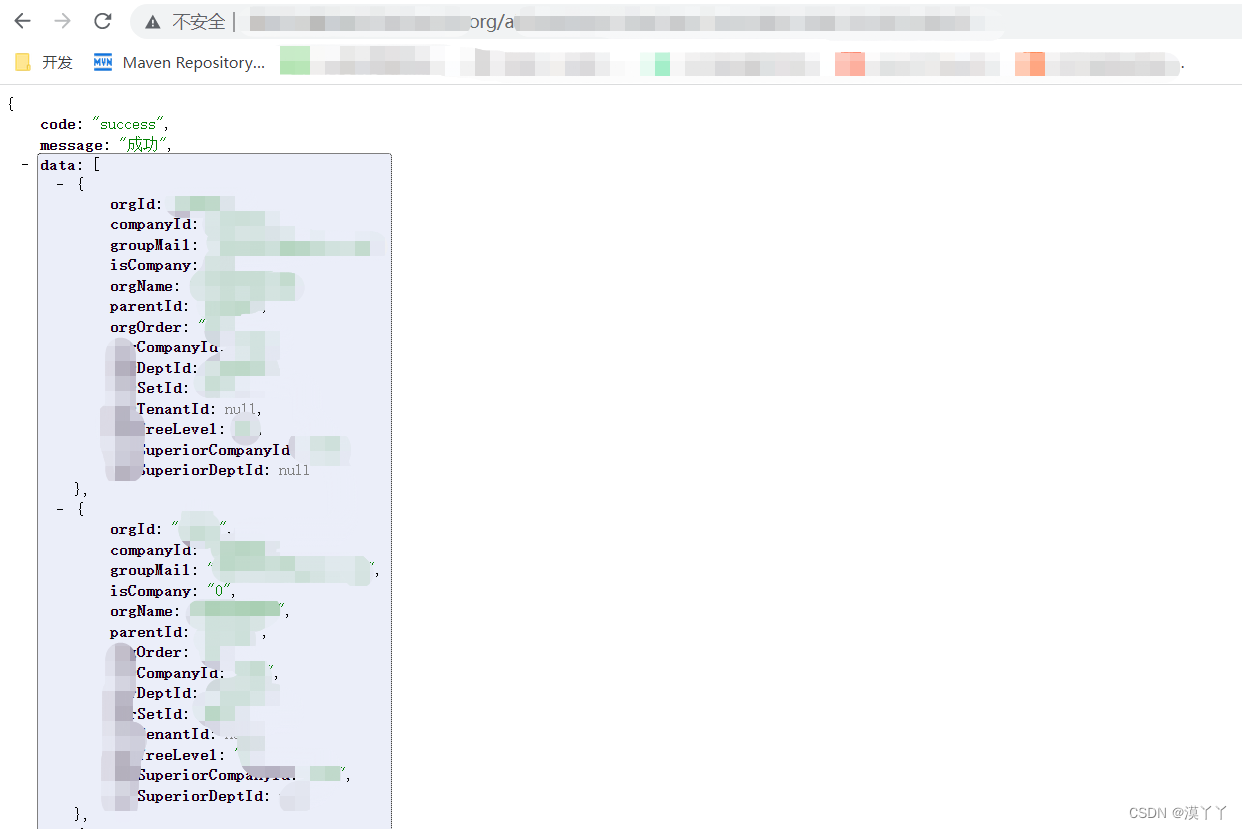Collapse the second data object with its minus toggle
The width and height of the screenshot is (1242, 829).
click(61, 509)
